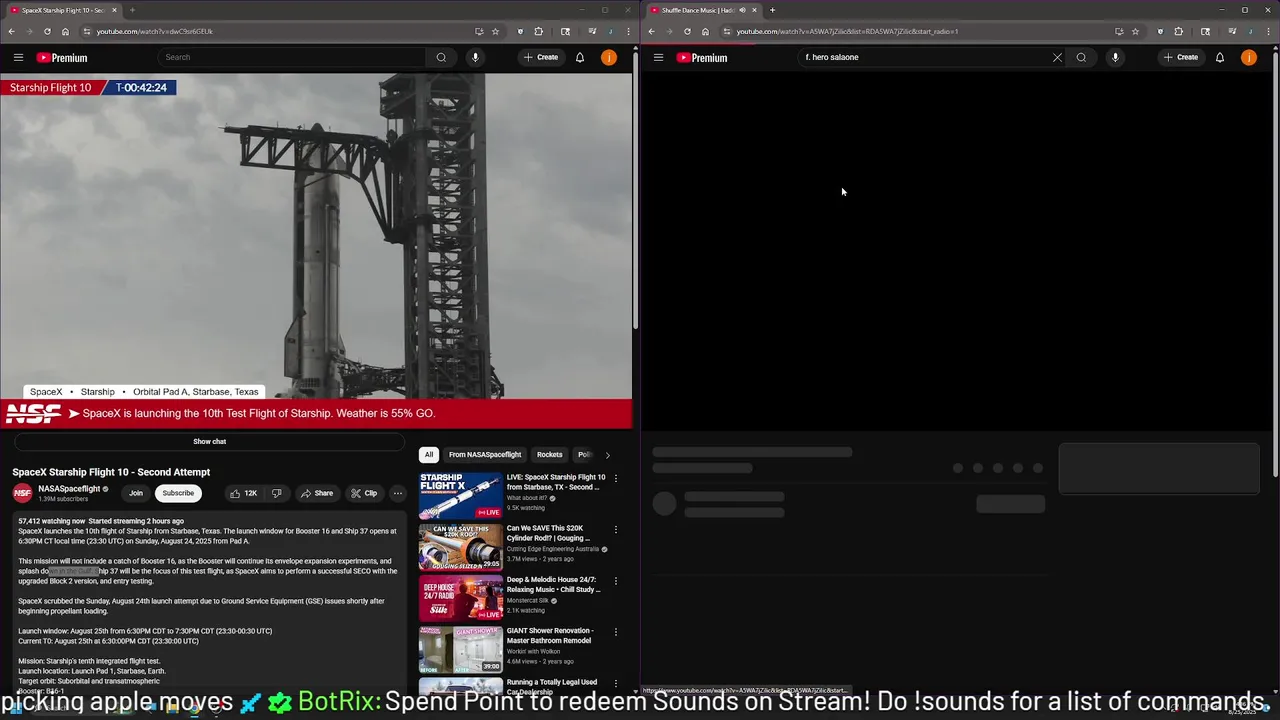1280x720 pixels.
Task: Open 'Deep & Melodic House 24/7' thumbnail
Action: [460, 598]
